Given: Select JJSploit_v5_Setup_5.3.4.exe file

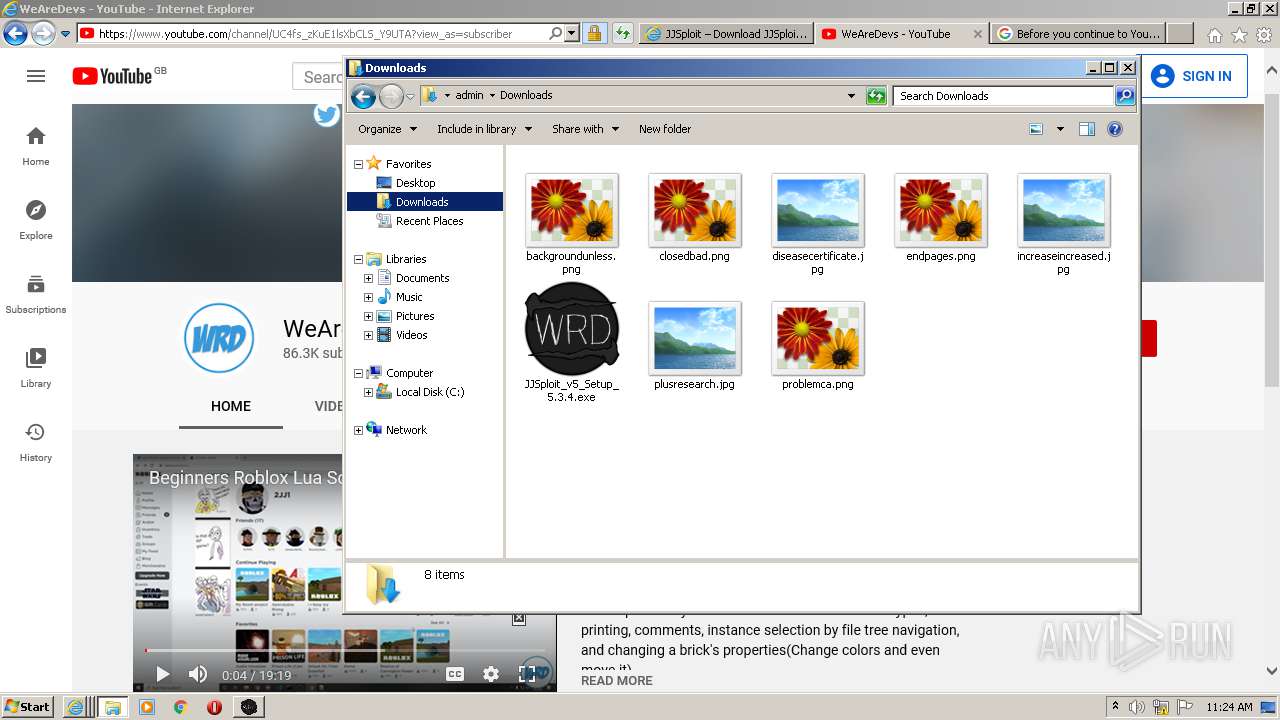Looking at the screenshot, I should click(571, 343).
